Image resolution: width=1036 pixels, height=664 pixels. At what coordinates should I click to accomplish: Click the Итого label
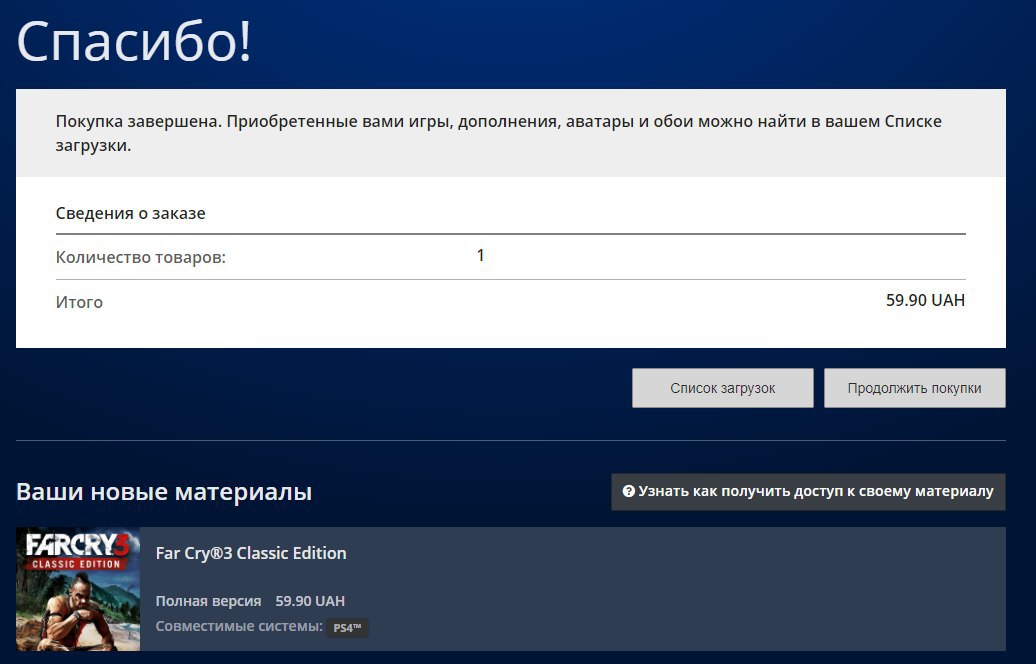(79, 302)
